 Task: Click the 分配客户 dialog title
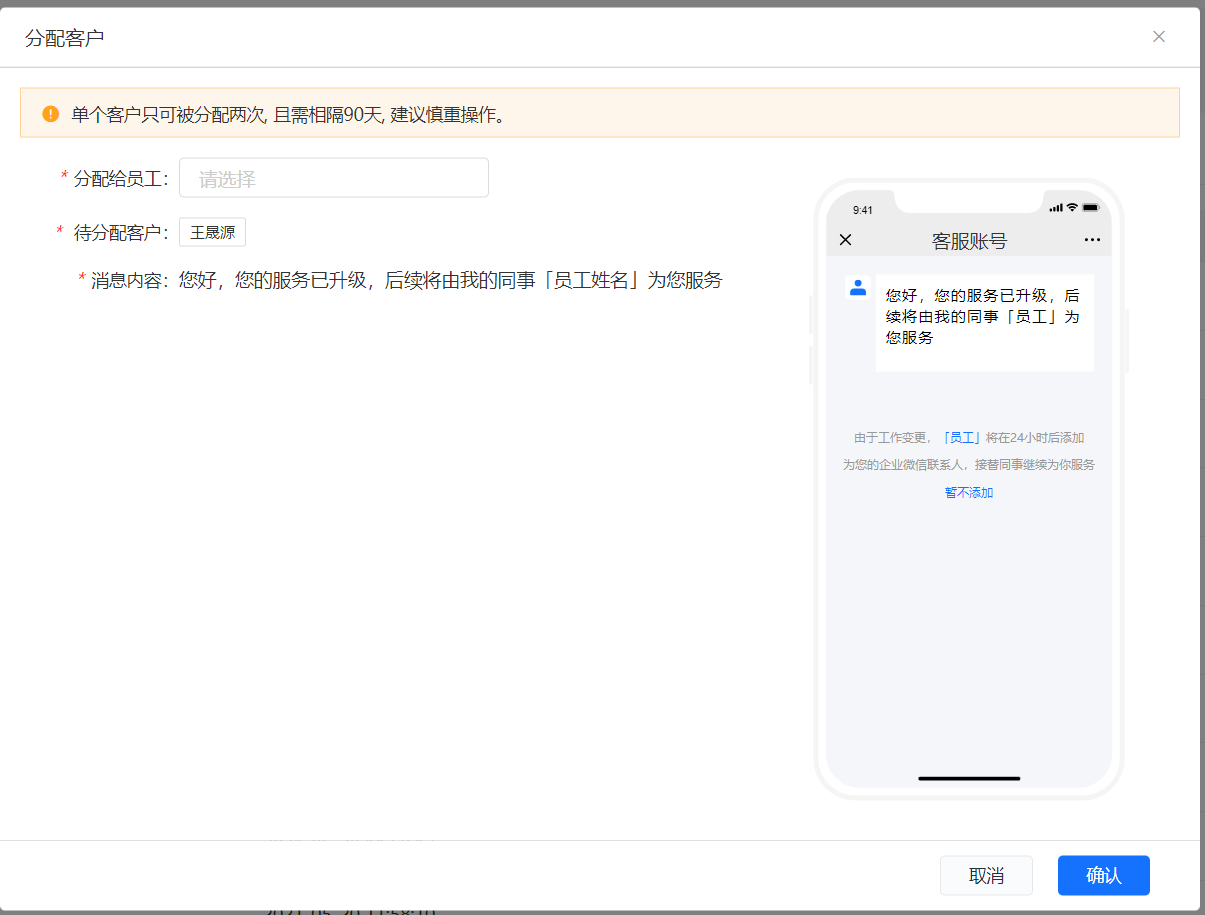[65, 39]
